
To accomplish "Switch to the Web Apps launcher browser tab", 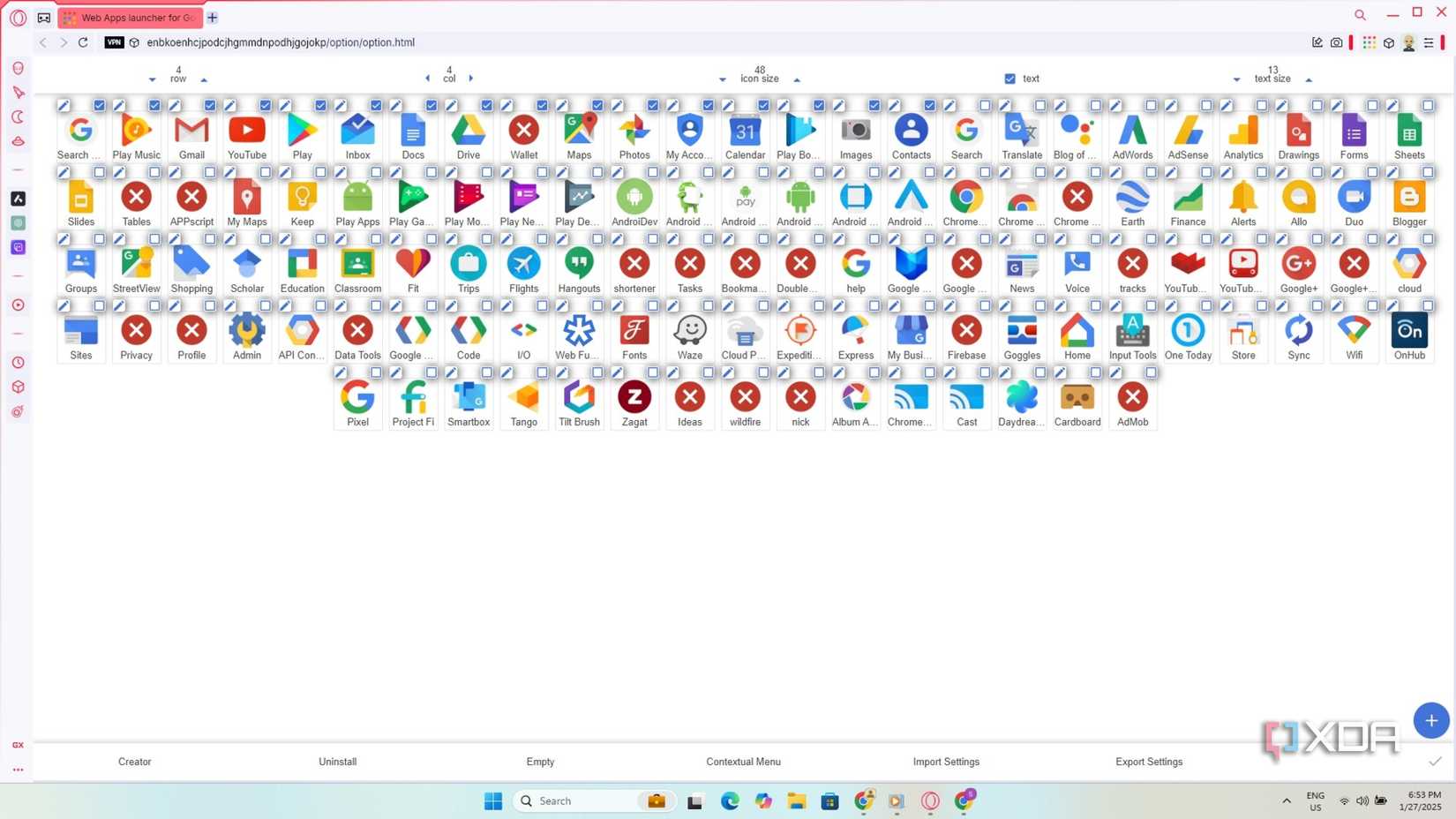I will (131, 17).
